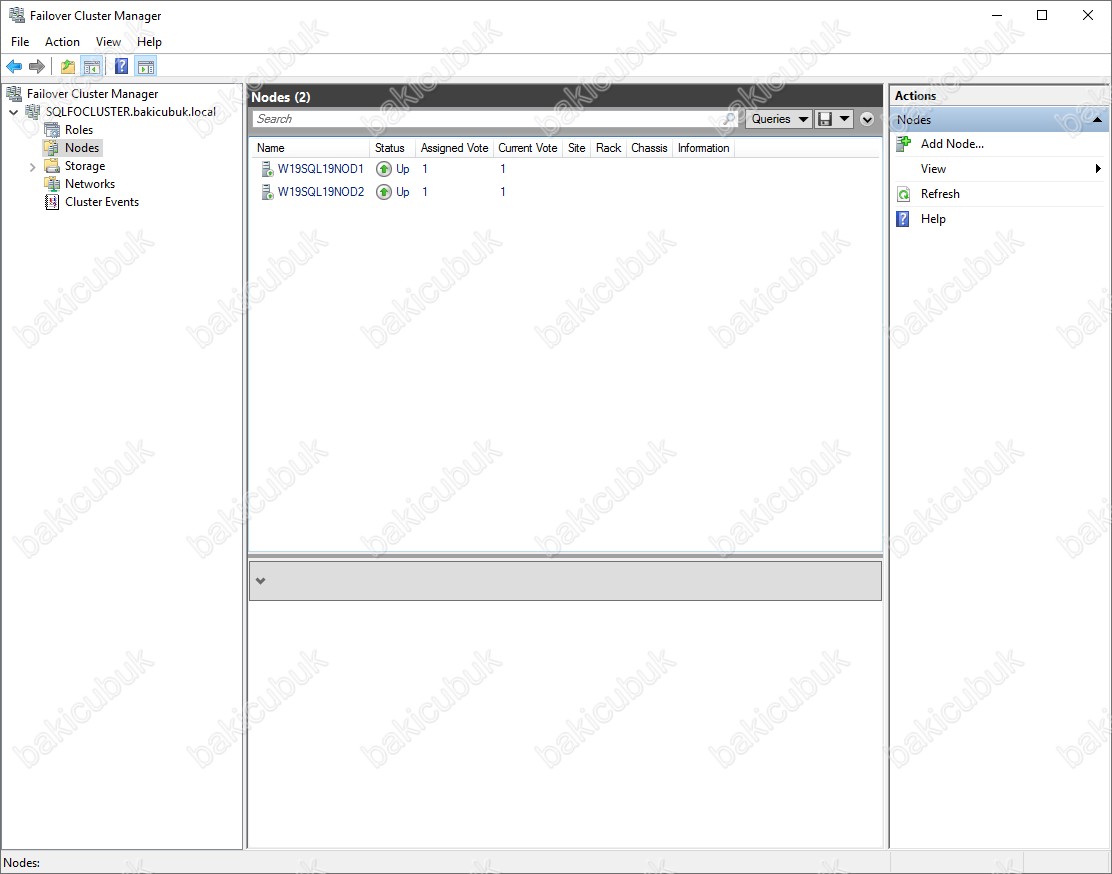1112x874 pixels.
Task: Click the Up one level folder icon
Action: click(x=67, y=67)
